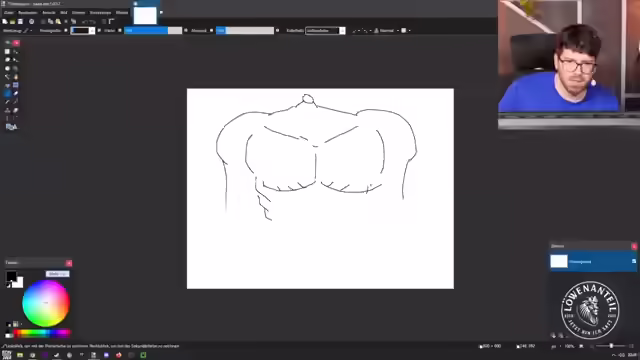Open the blend mode Normal dropdown
The width and height of the screenshot is (640, 360).
387,31
